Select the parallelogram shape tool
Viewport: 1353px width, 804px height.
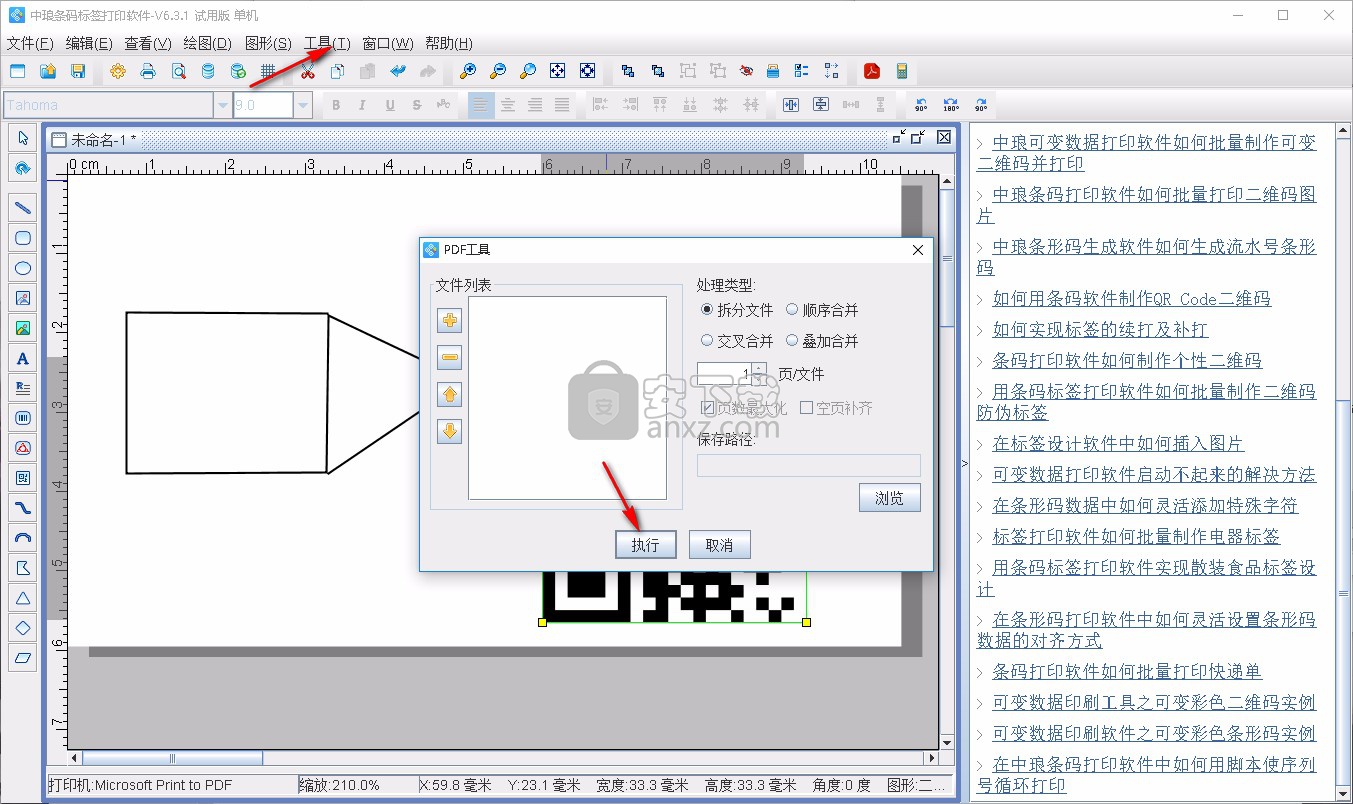[23, 658]
